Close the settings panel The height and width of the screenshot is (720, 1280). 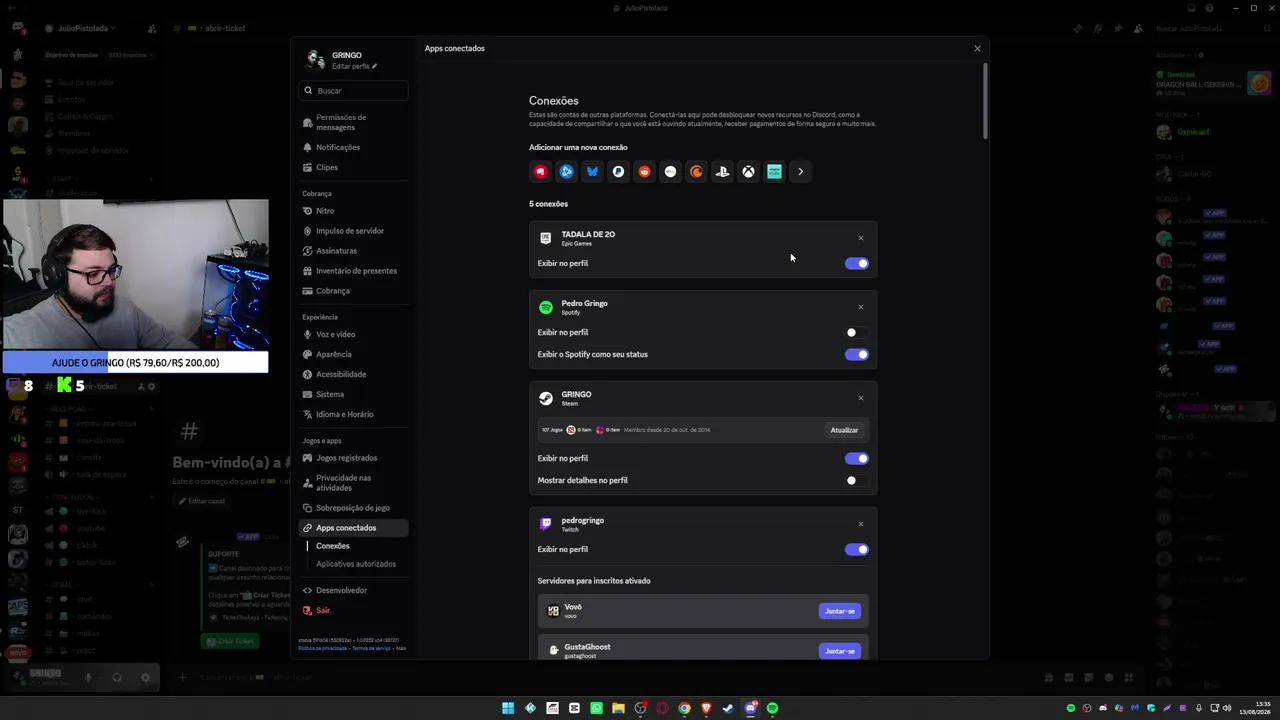[x=978, y=49]
